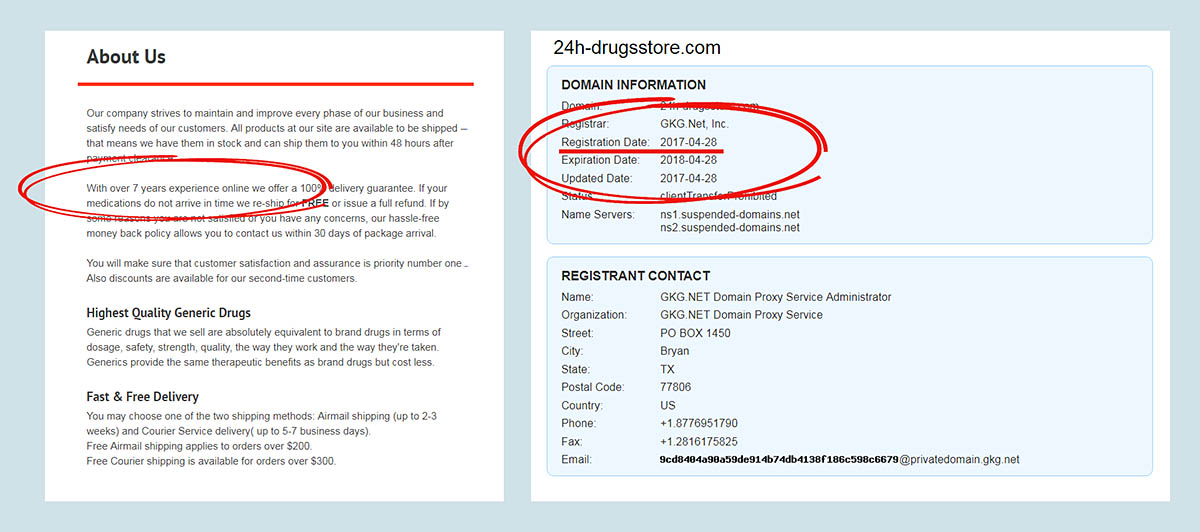
Task: Click the Registration Date label
Action: [605, 142]
